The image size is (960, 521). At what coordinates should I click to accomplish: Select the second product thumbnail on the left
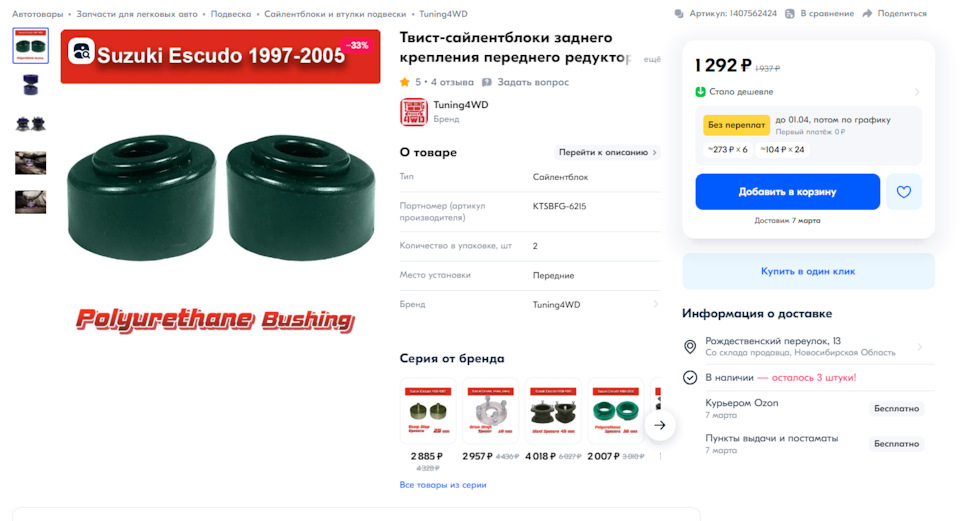[x=30, y=85]
